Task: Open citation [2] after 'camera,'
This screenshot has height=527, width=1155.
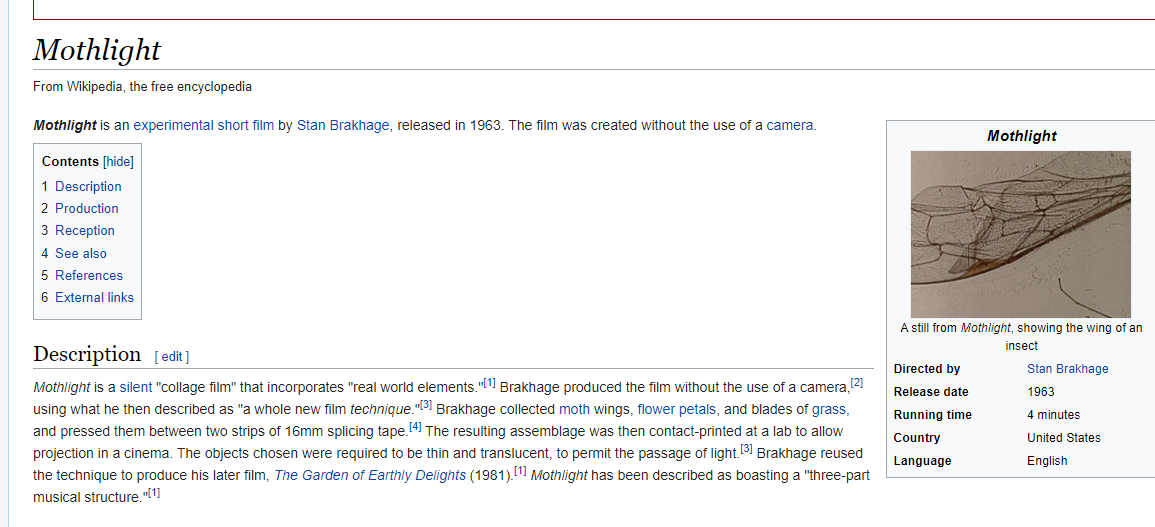Action: (x=857, y=383)
